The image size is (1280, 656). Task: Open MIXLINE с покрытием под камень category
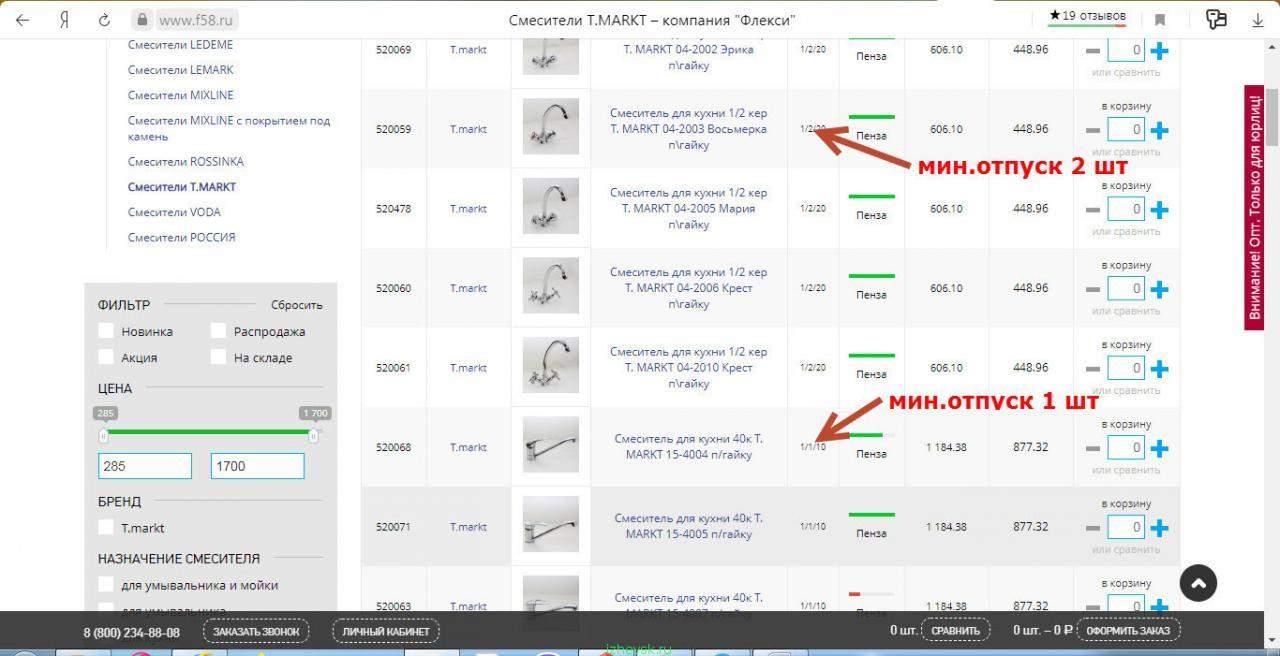[229, 128]
